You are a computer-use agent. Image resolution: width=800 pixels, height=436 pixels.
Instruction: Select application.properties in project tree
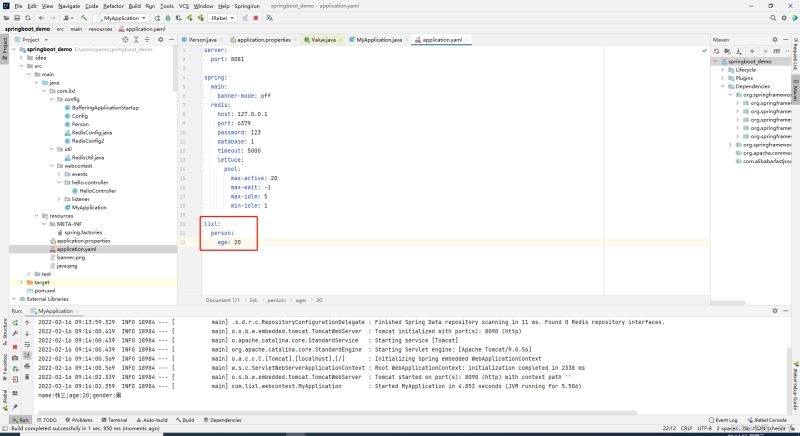83,240
